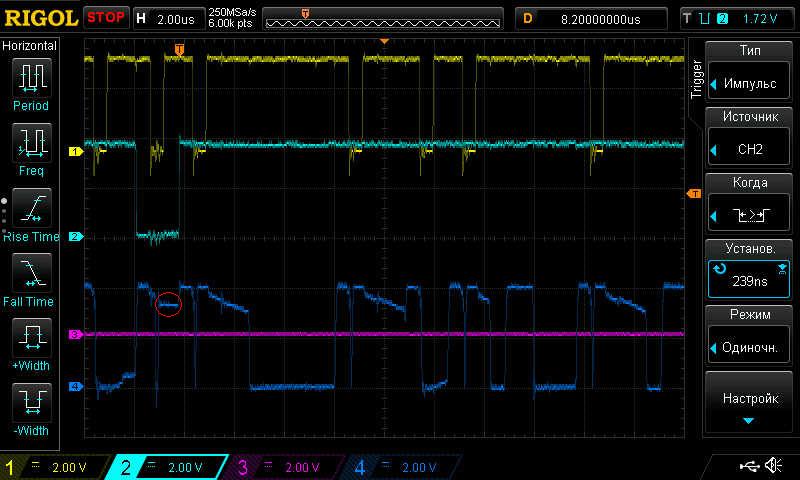Click the USB connection status icon

[749, 466]
